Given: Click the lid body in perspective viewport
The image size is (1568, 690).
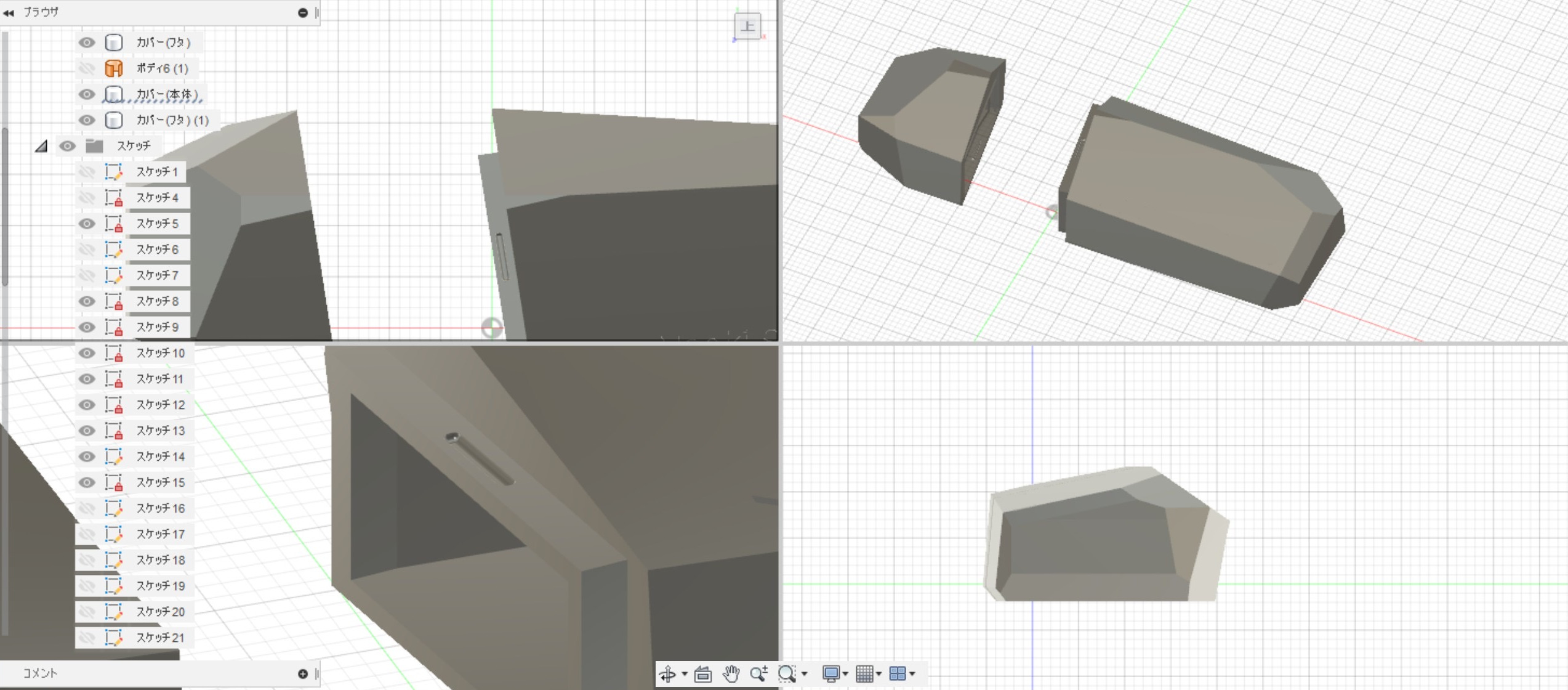Looking at the screenshot, I should [933, 126].
